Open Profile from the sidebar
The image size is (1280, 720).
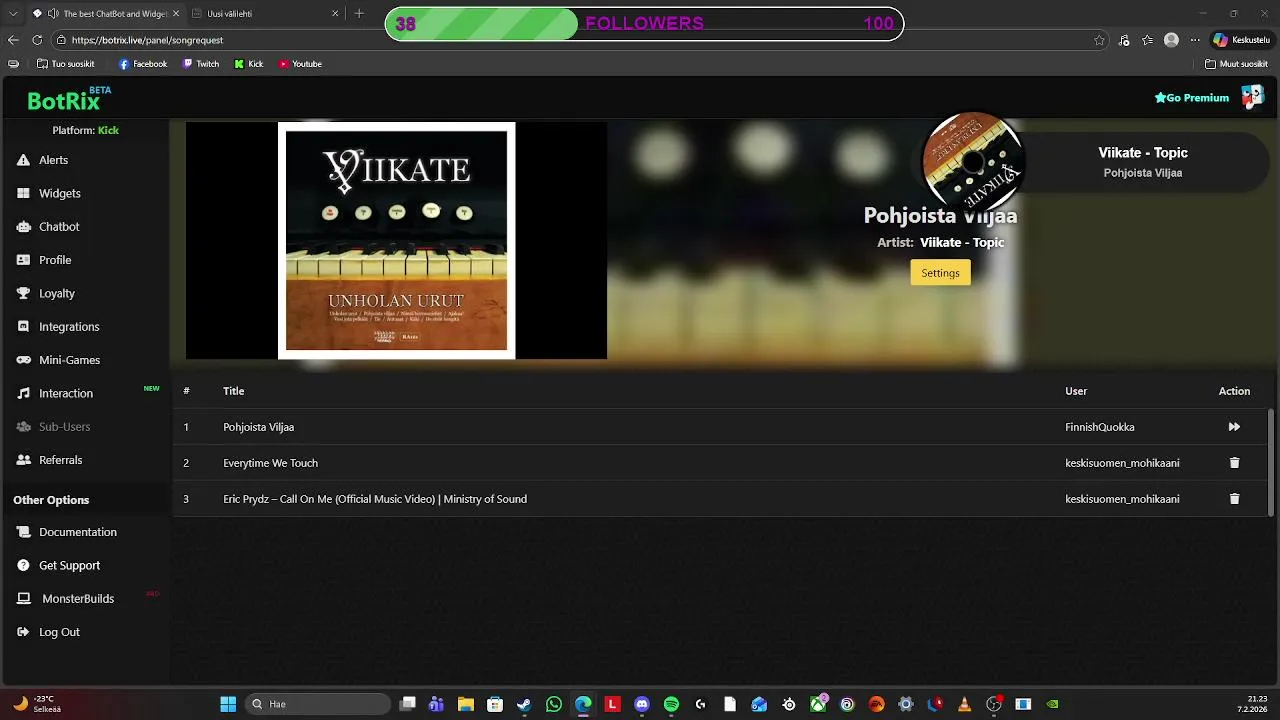44,260
